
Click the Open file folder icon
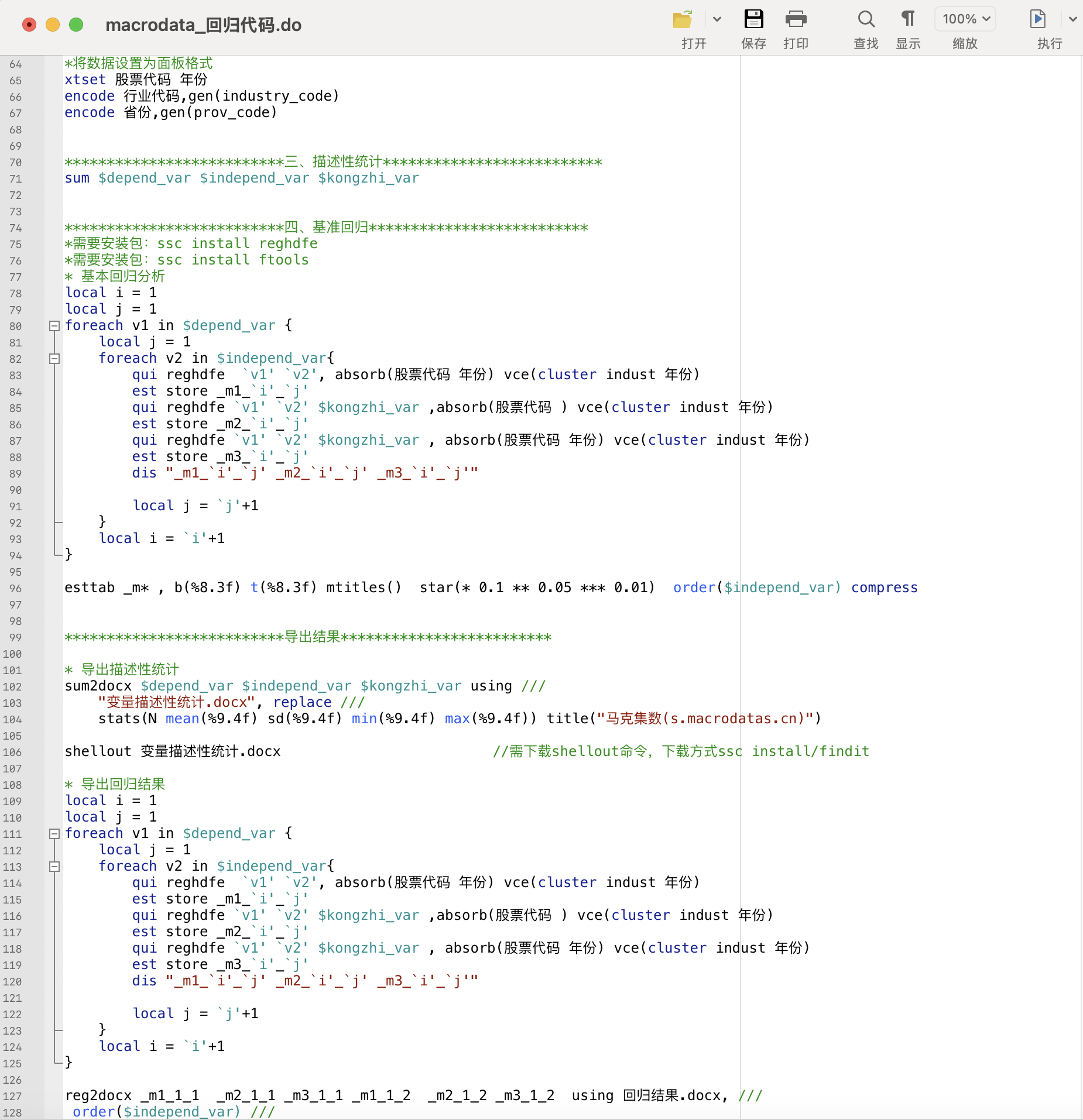[x=683, y=19]
